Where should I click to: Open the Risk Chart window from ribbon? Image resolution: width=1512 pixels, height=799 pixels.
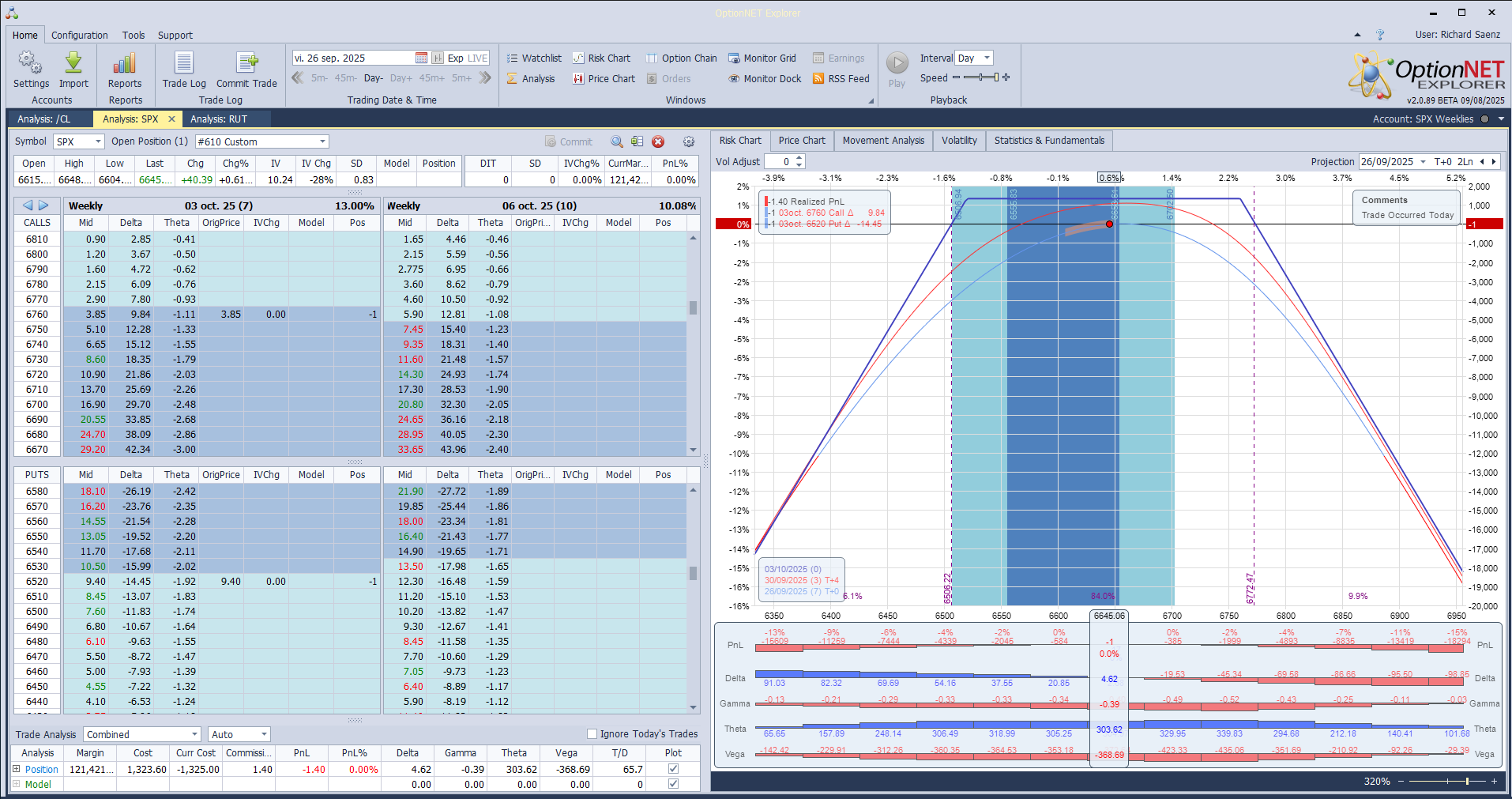click(x=601, y=58)
